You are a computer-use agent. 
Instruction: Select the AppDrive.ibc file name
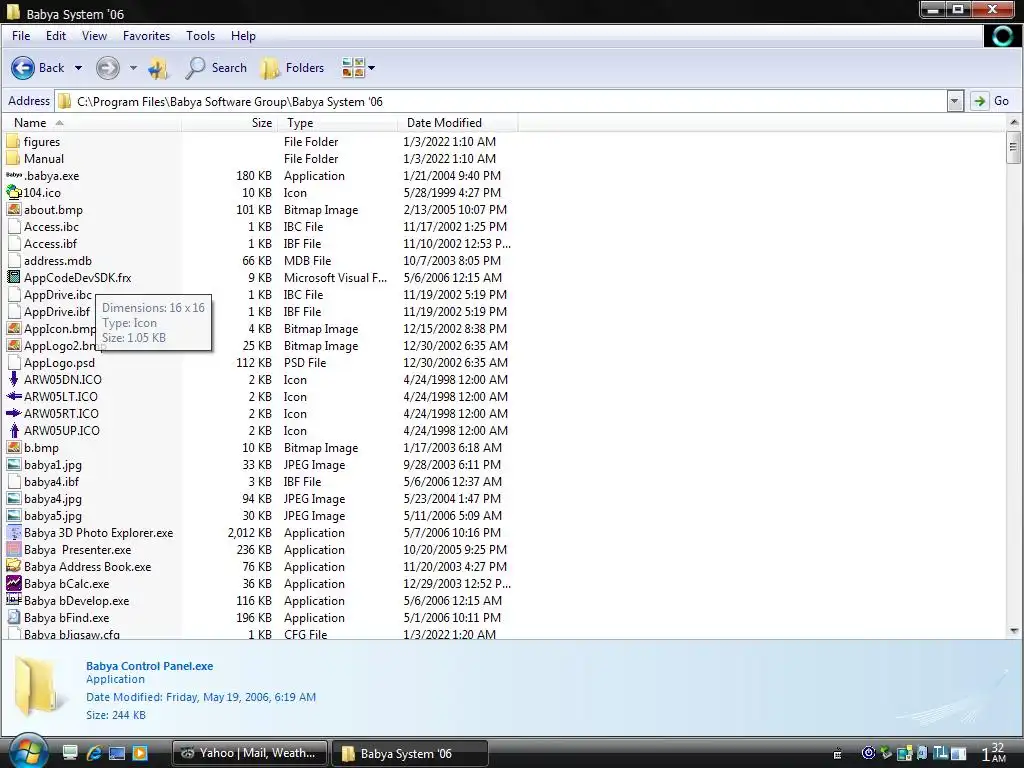pos(57,295)
